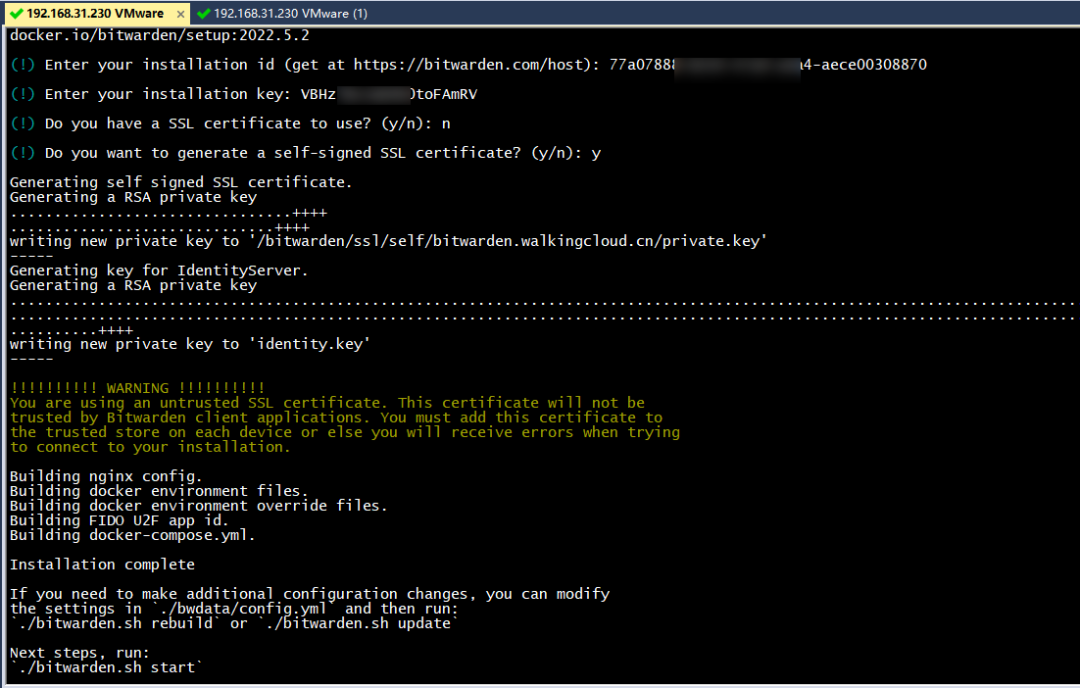Click the './bwdata/config.yml' settings line
The width and height of the screenshot is (1080, 688).
click(234, 609)
